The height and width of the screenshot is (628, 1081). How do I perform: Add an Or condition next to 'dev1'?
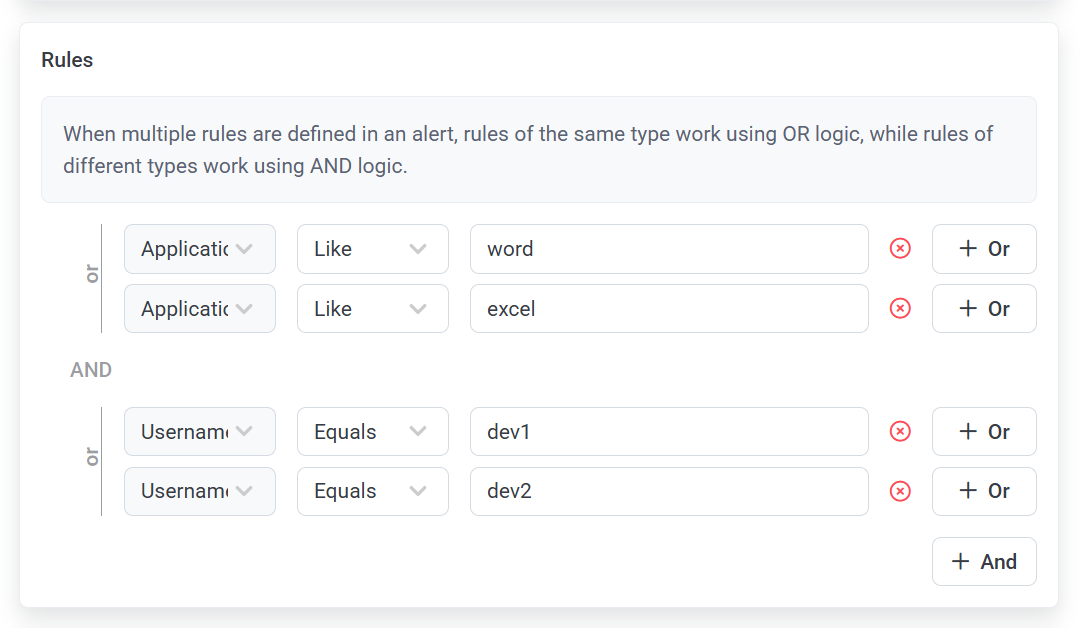pyautogui.click(x=984, y=432)
